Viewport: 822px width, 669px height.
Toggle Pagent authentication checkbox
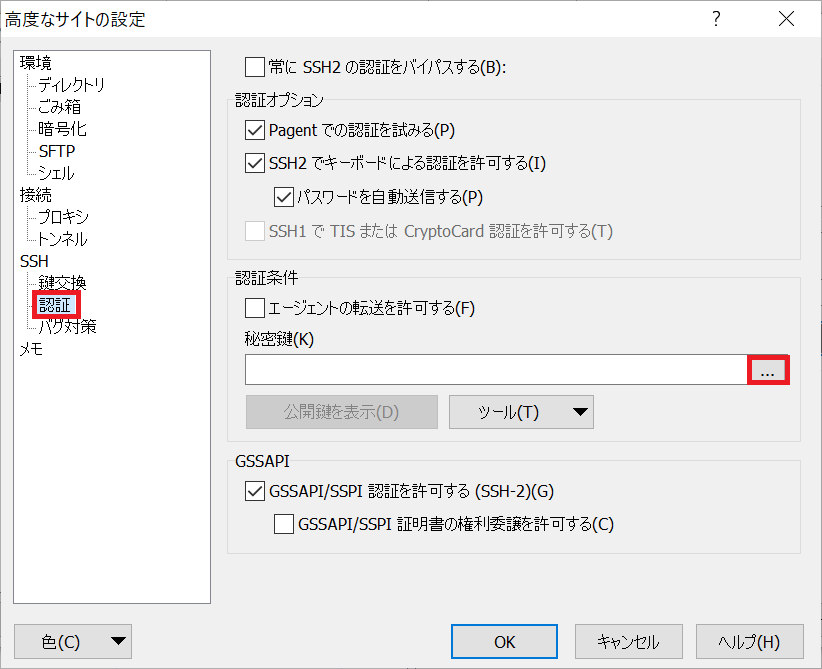255,130
